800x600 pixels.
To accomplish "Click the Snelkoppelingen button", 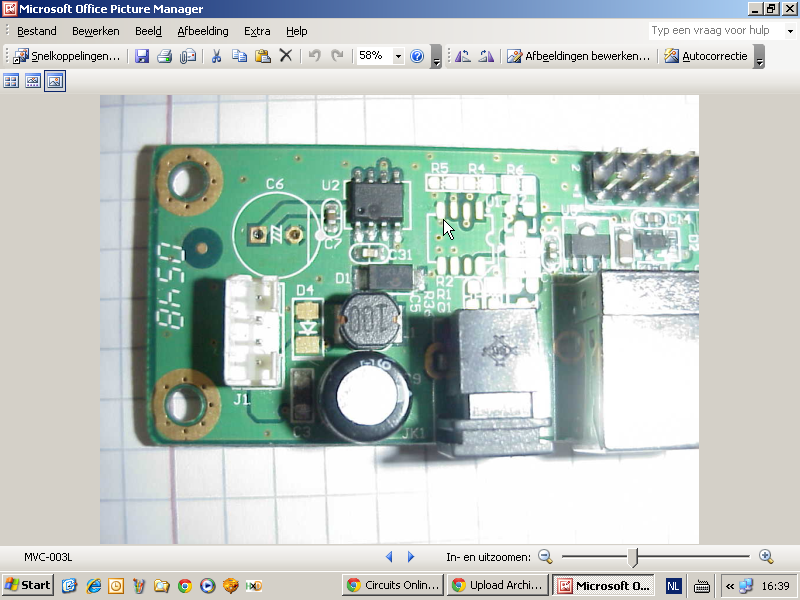I will point(67,56).
